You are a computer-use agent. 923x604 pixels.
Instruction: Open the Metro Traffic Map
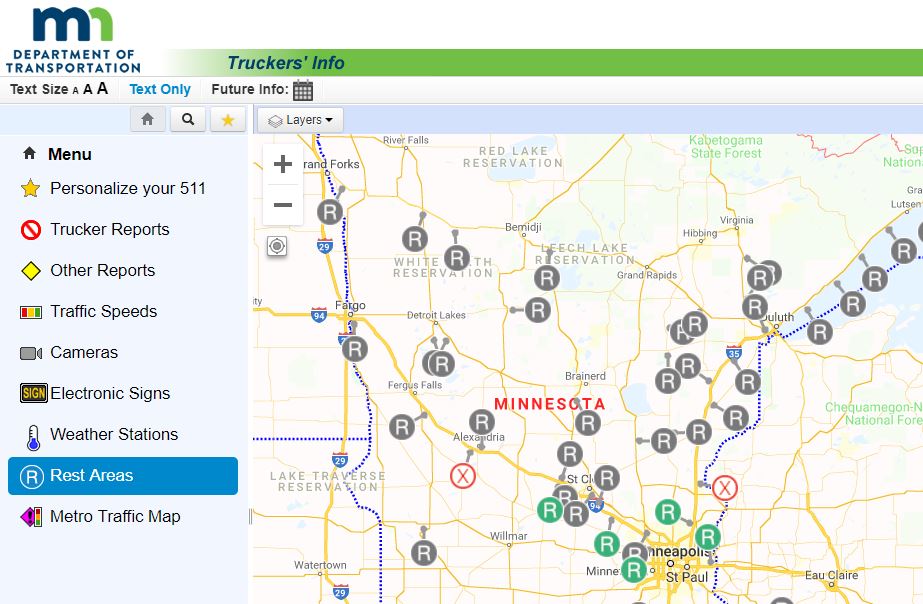click(x=115, y=516)
